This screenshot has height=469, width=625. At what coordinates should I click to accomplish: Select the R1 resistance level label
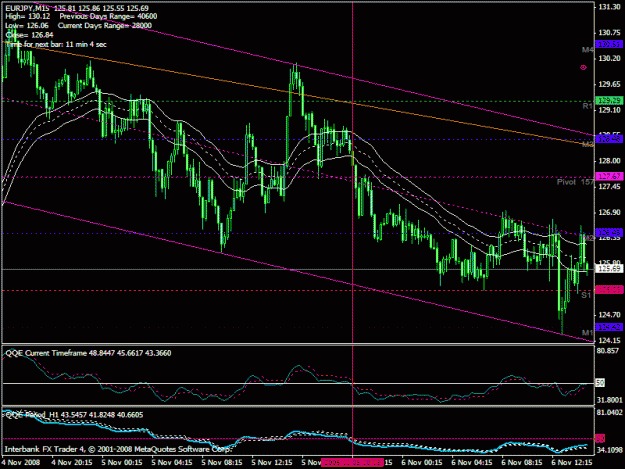[x=588, y=106]
